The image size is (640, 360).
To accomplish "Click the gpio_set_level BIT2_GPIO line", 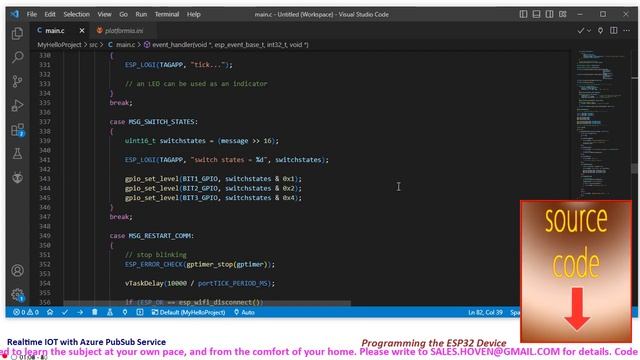I will click(213, 188).
